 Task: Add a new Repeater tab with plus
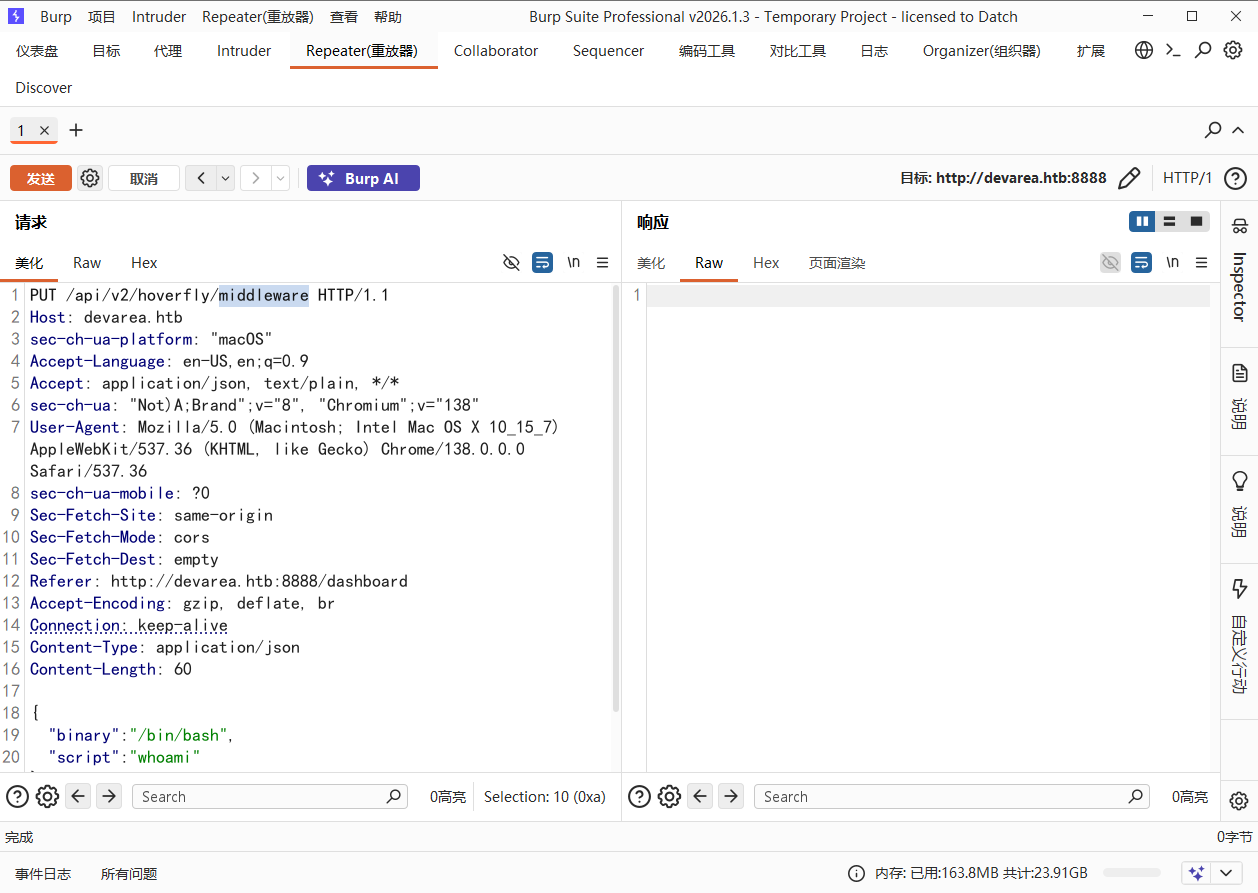point(76,130)
